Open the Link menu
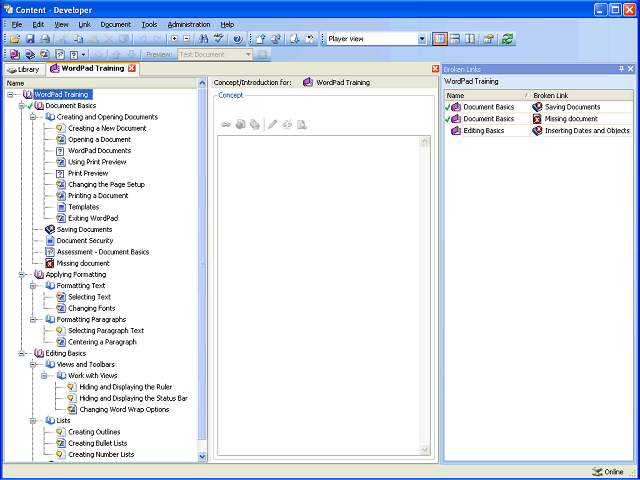 click(x=84, y=24)
